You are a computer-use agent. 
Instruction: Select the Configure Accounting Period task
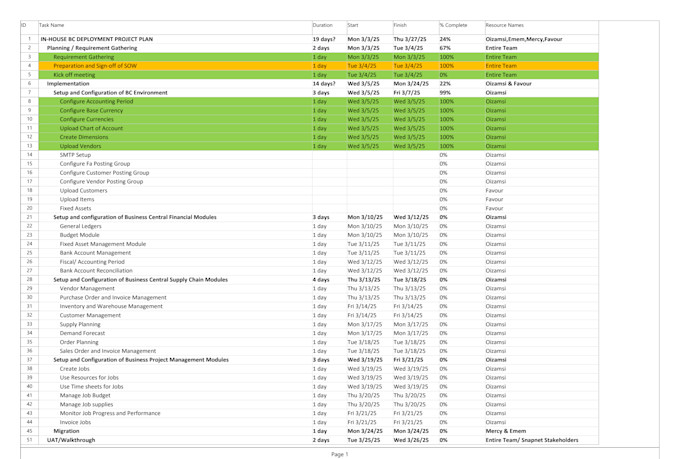click(x=96, y=102)
